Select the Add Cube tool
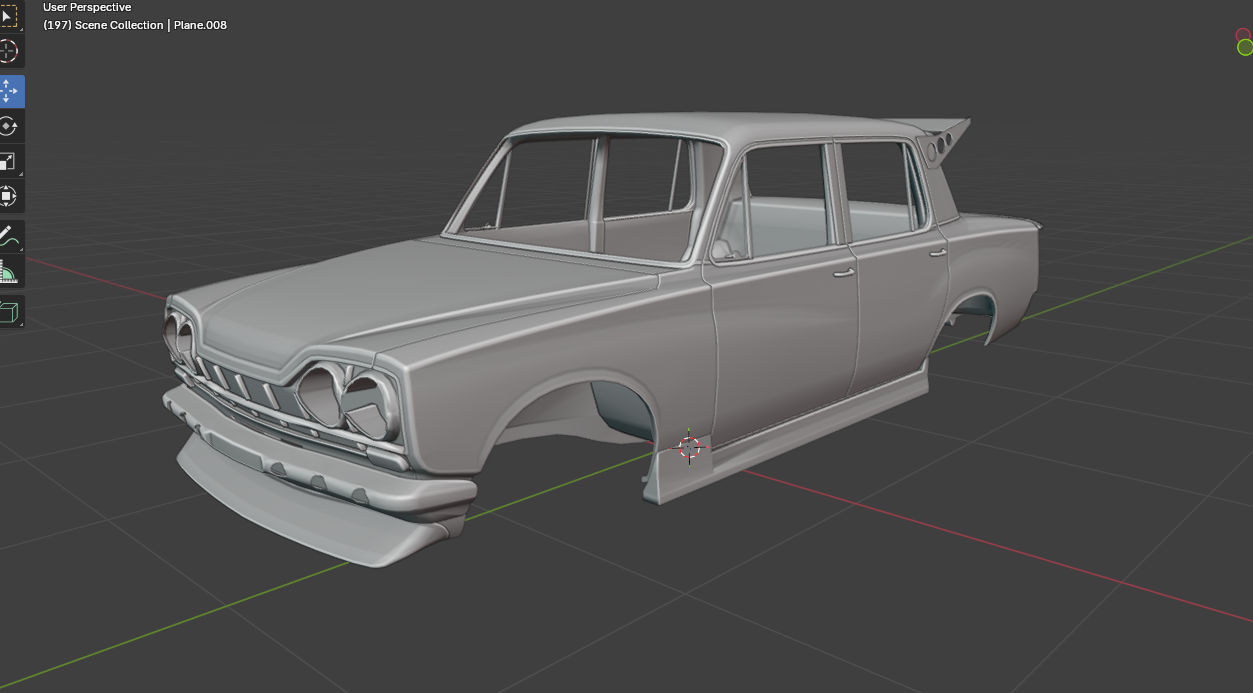This screenshot has height=693, width=1253. [x=9, y=312]
